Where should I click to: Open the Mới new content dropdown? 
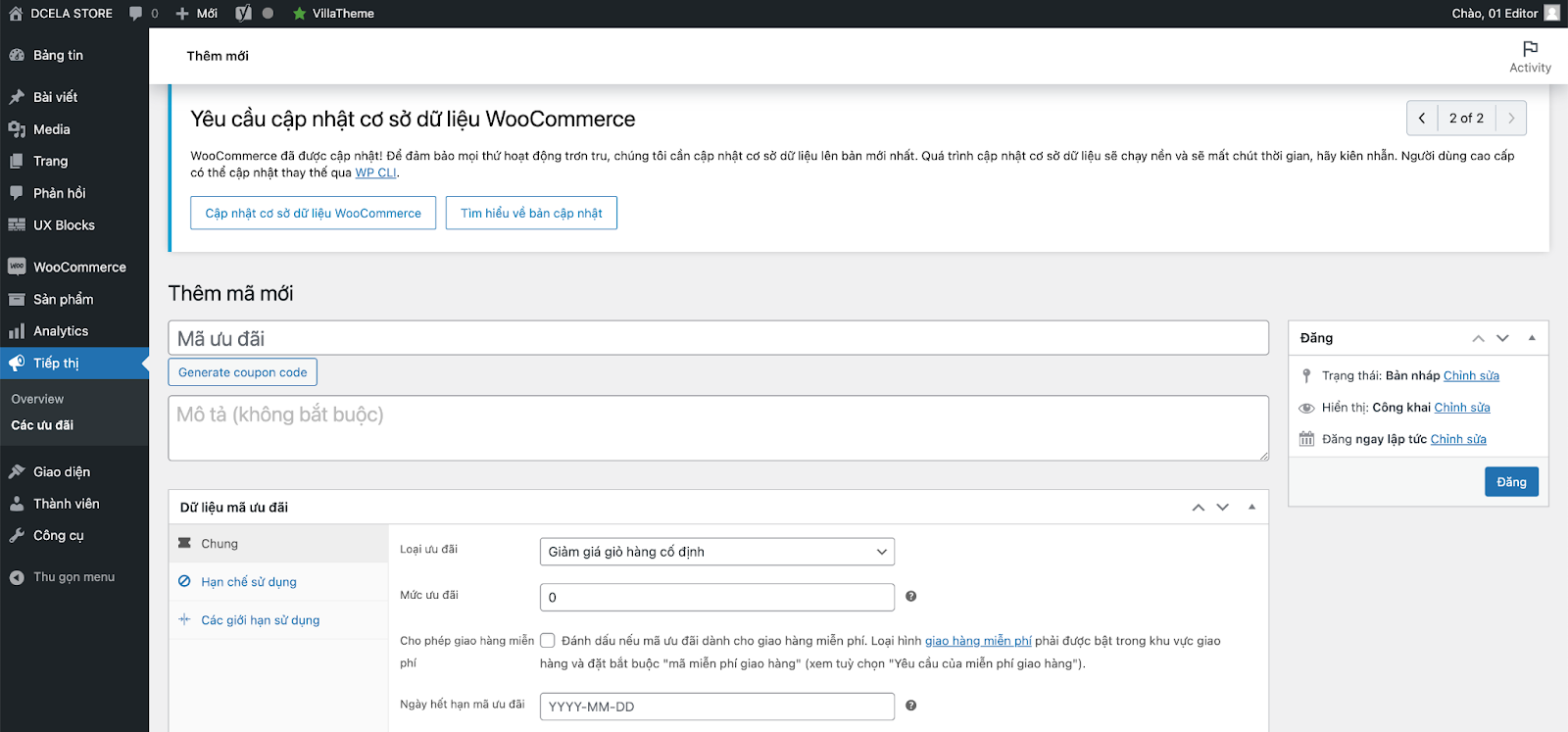click(x=196, y=13)
